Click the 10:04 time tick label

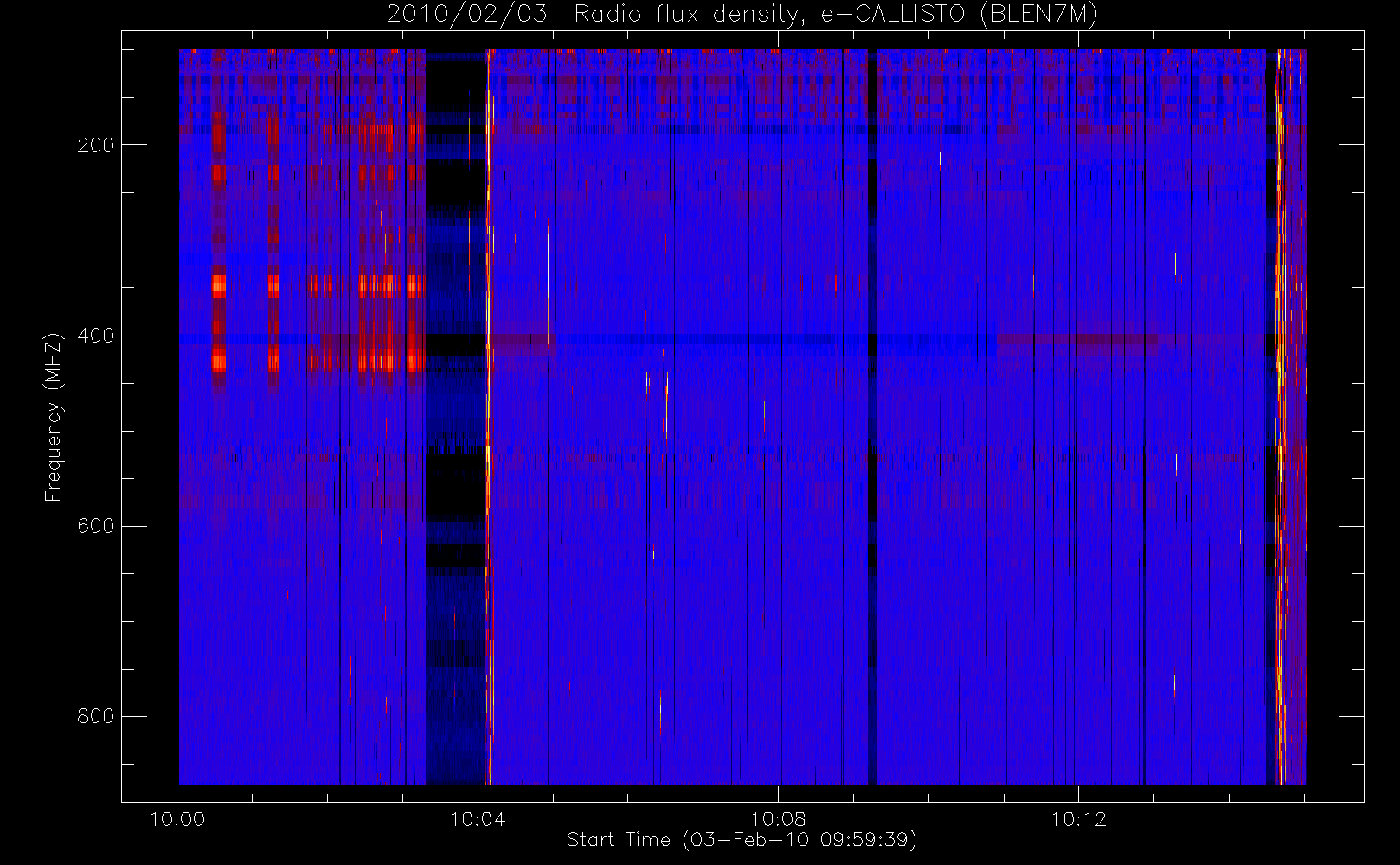[478, 819]
